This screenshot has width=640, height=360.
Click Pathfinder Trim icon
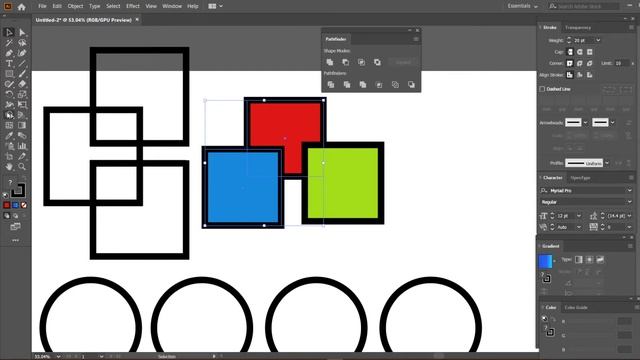(x=347, y=85)
